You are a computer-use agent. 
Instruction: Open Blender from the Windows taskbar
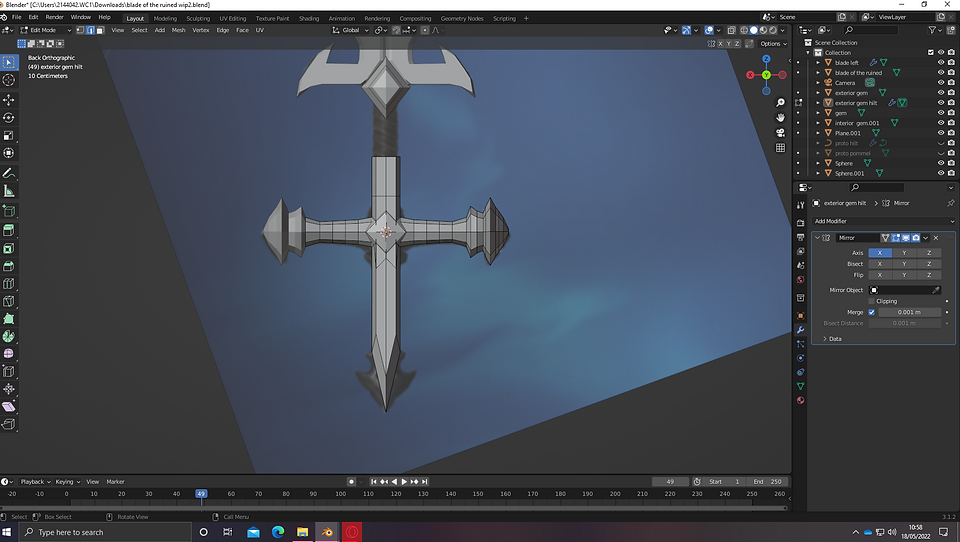(x=327, y=532)
